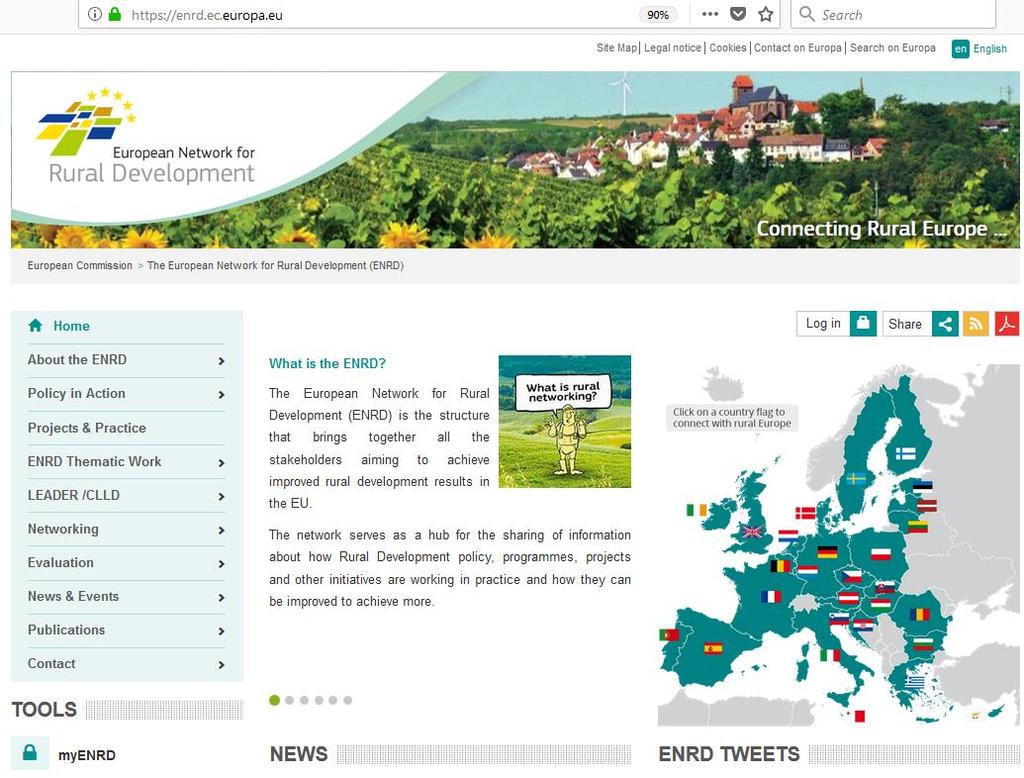Image resolution: width=1024 pixels, height=778 pixels.
Task: Click the teal share network icon
Action: tap(945, 323)
